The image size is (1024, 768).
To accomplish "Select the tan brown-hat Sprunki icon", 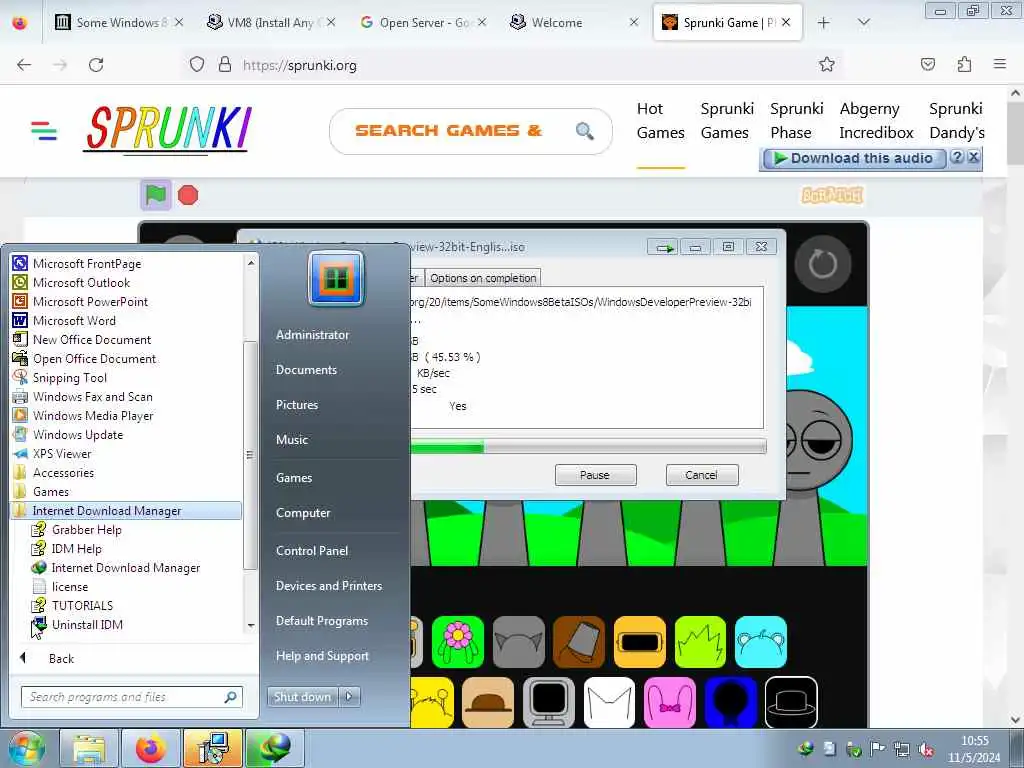I will pos(488,702).
